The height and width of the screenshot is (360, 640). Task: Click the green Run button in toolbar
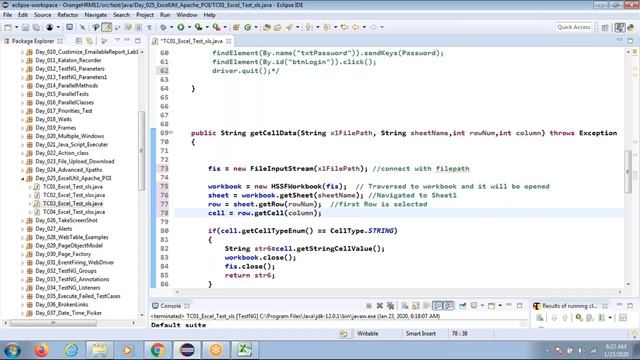(180, 27)
